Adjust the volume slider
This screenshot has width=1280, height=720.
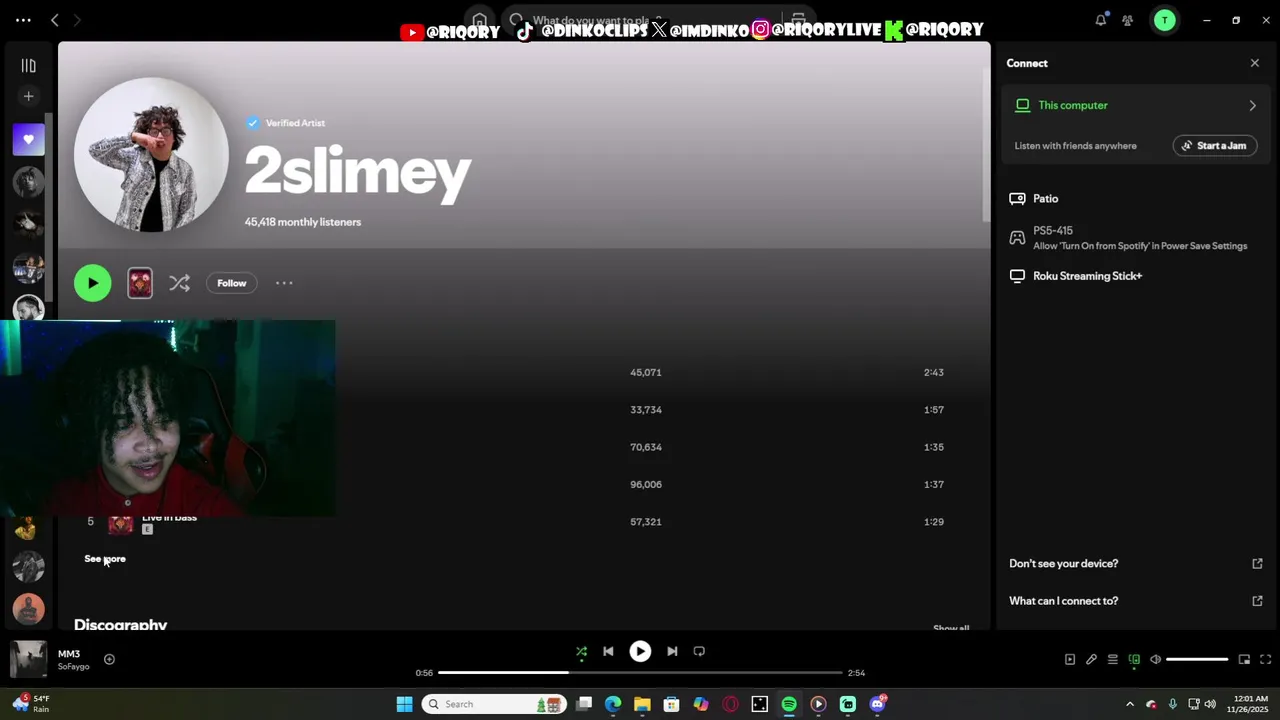[x=1197, y=660]
